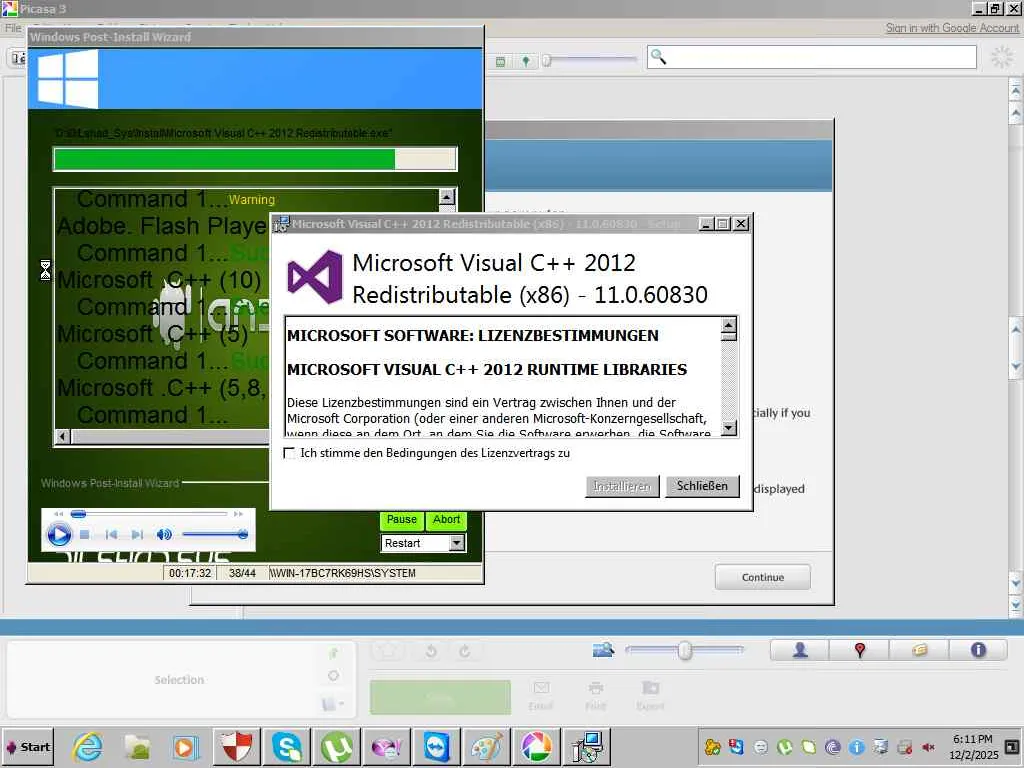This screenshot has height=768, width=1024.
Task: Click the Visual Studio logo in the setup dialog
Action: click(x=315, y=276)
